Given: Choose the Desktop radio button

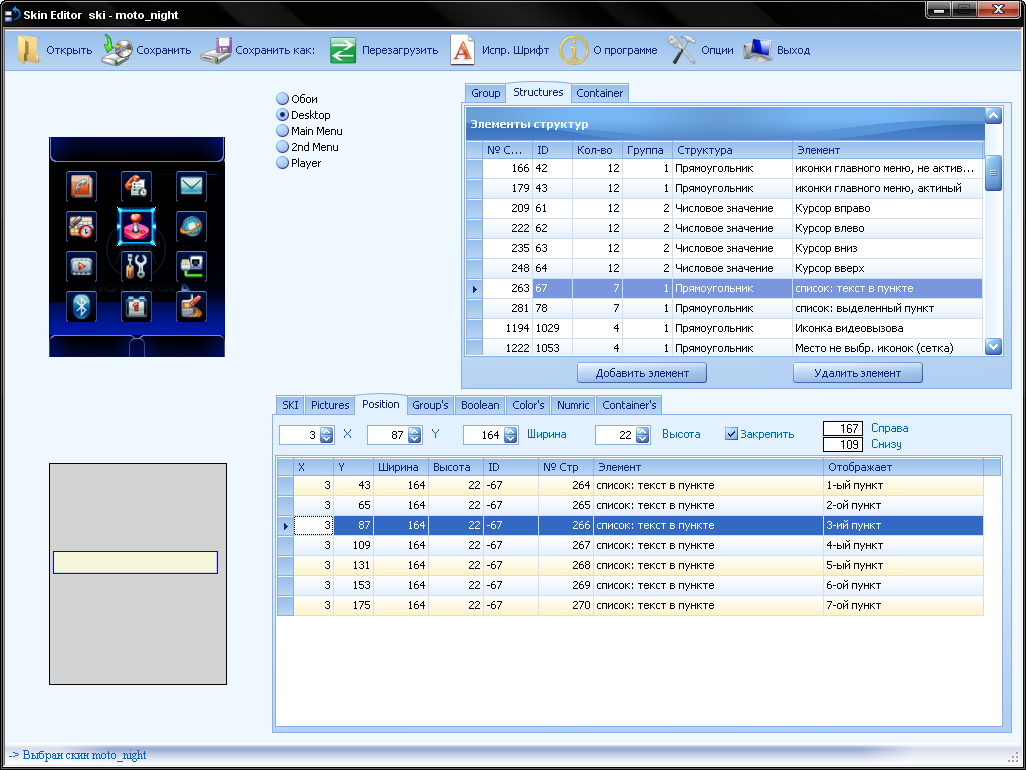Looking at the screenshot, I should coord(283,114).
